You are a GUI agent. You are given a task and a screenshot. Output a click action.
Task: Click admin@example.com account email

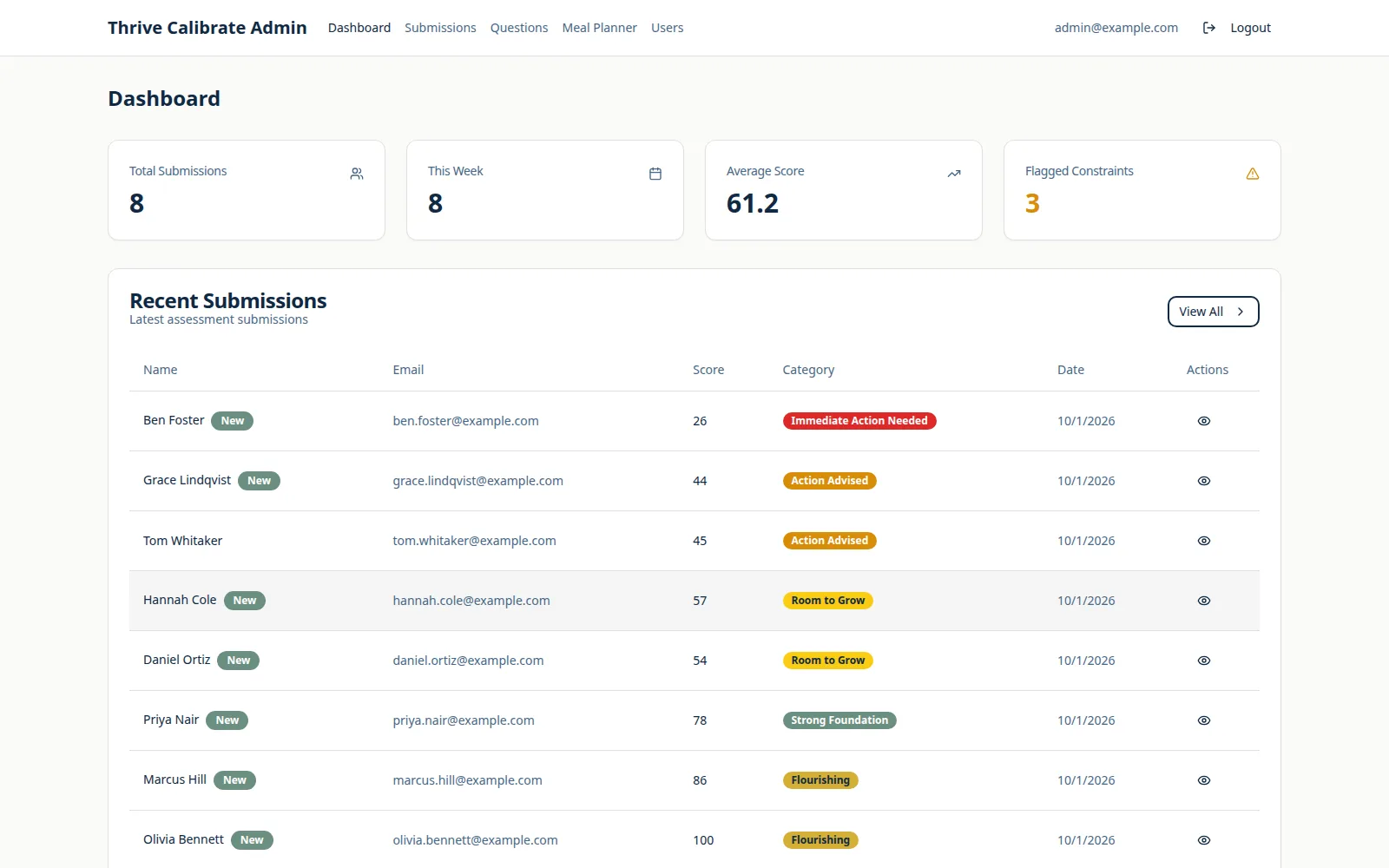point(1116,28)
